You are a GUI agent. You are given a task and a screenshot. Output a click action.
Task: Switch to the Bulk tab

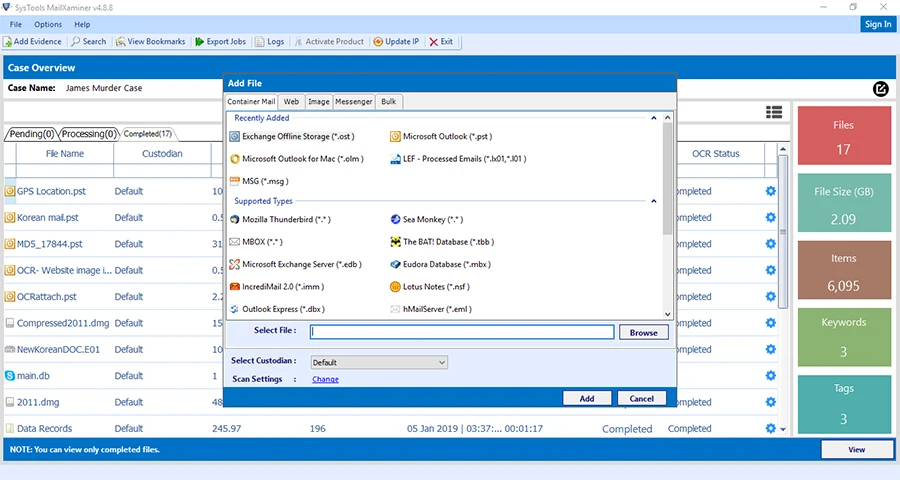[x=389, y=102]
